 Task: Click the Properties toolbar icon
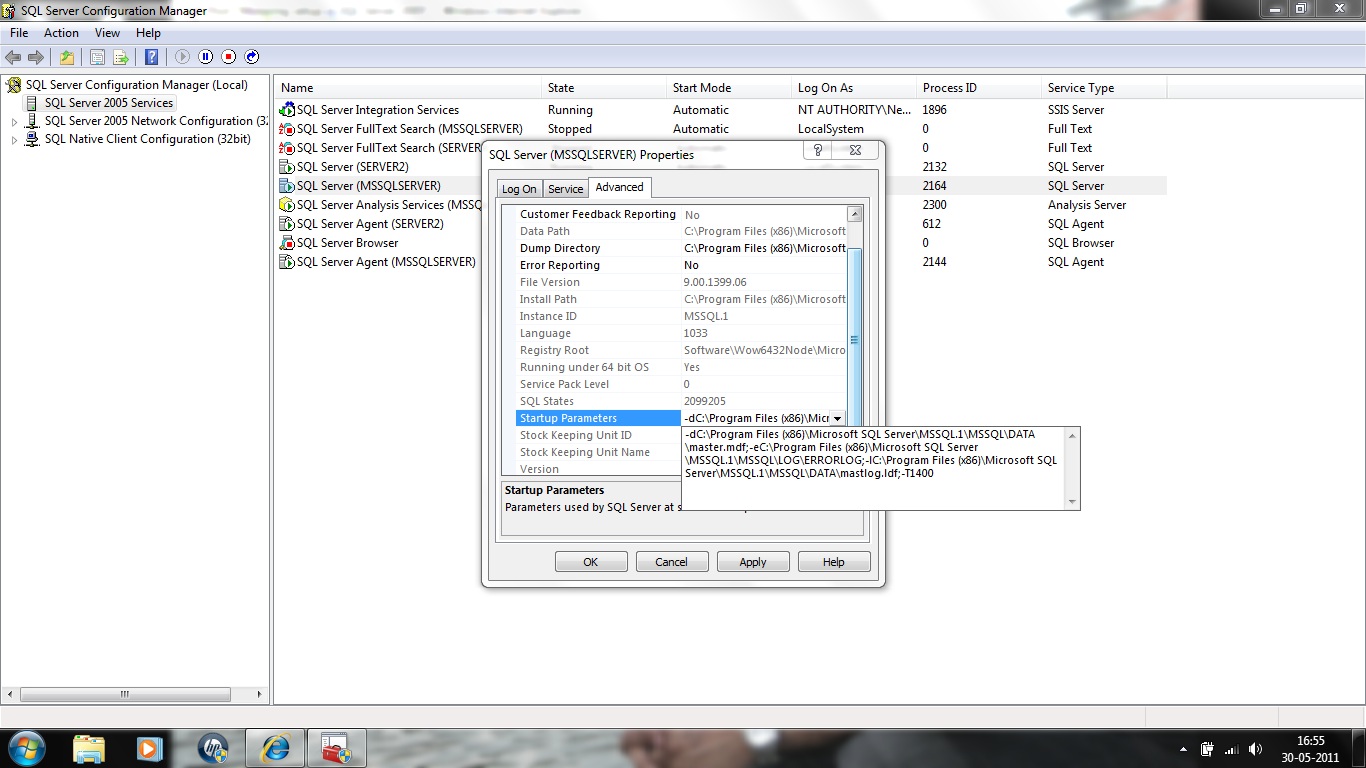[97, 57]
